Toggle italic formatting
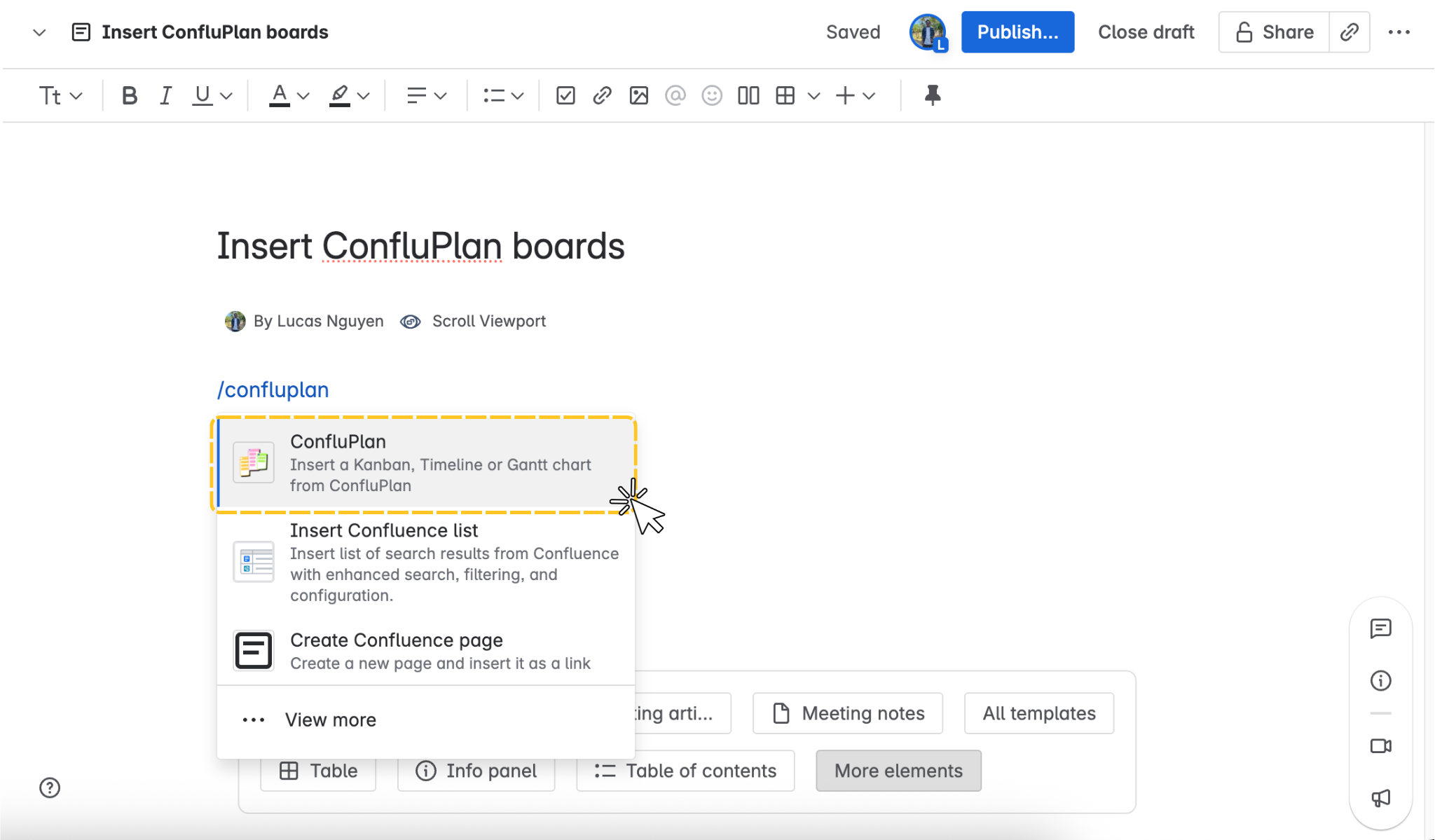Viewport: 1435px width, 840px height. (x=165, y=95)
